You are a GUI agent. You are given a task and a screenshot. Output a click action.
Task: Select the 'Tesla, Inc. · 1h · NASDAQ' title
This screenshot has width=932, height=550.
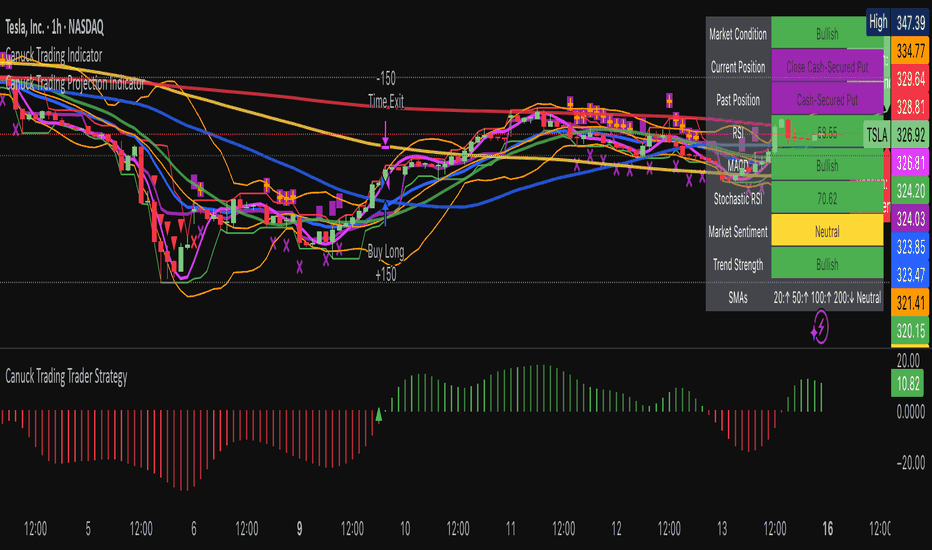coord(55,27)
